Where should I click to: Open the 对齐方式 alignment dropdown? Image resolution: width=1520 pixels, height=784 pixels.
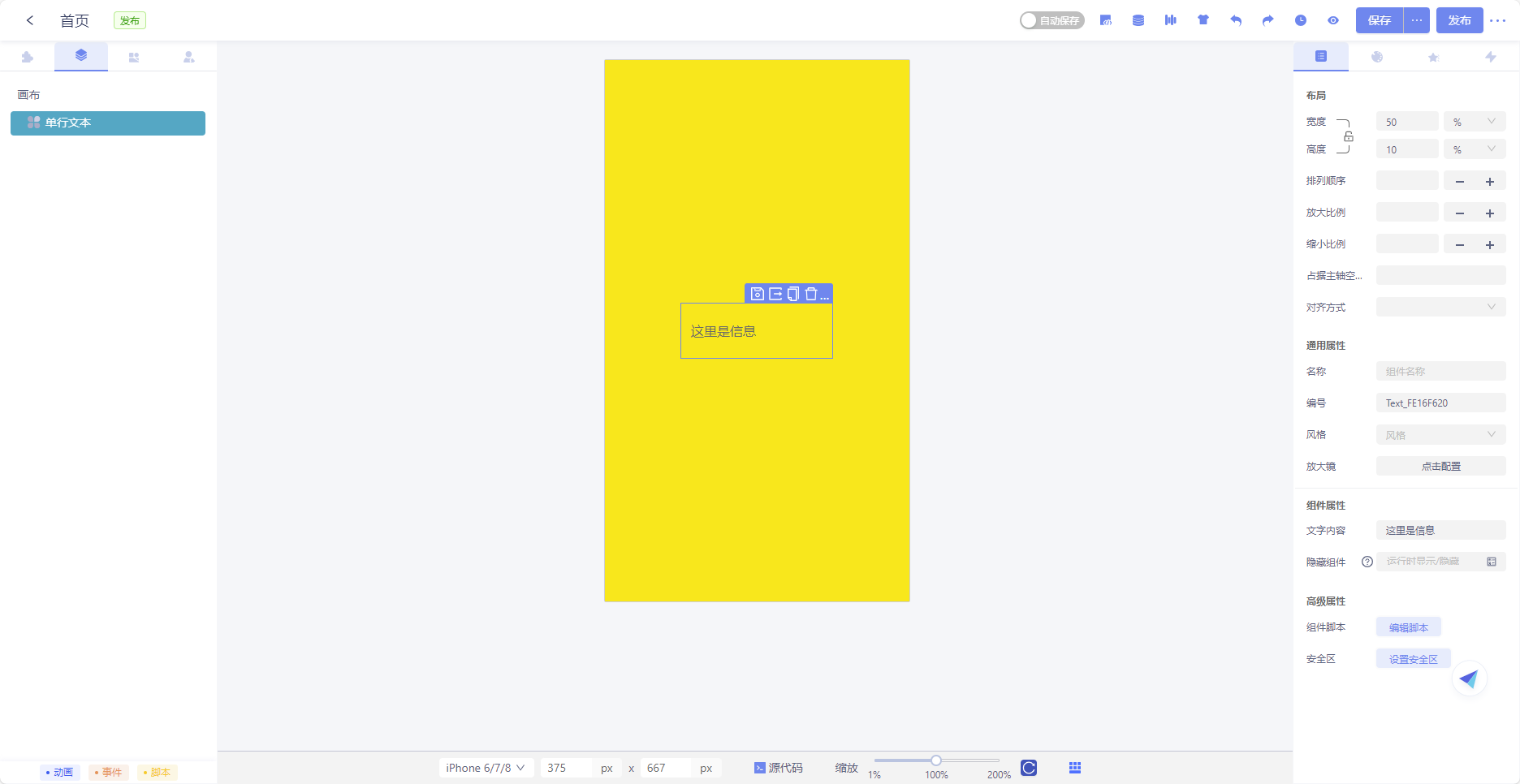click(1441, 307)
